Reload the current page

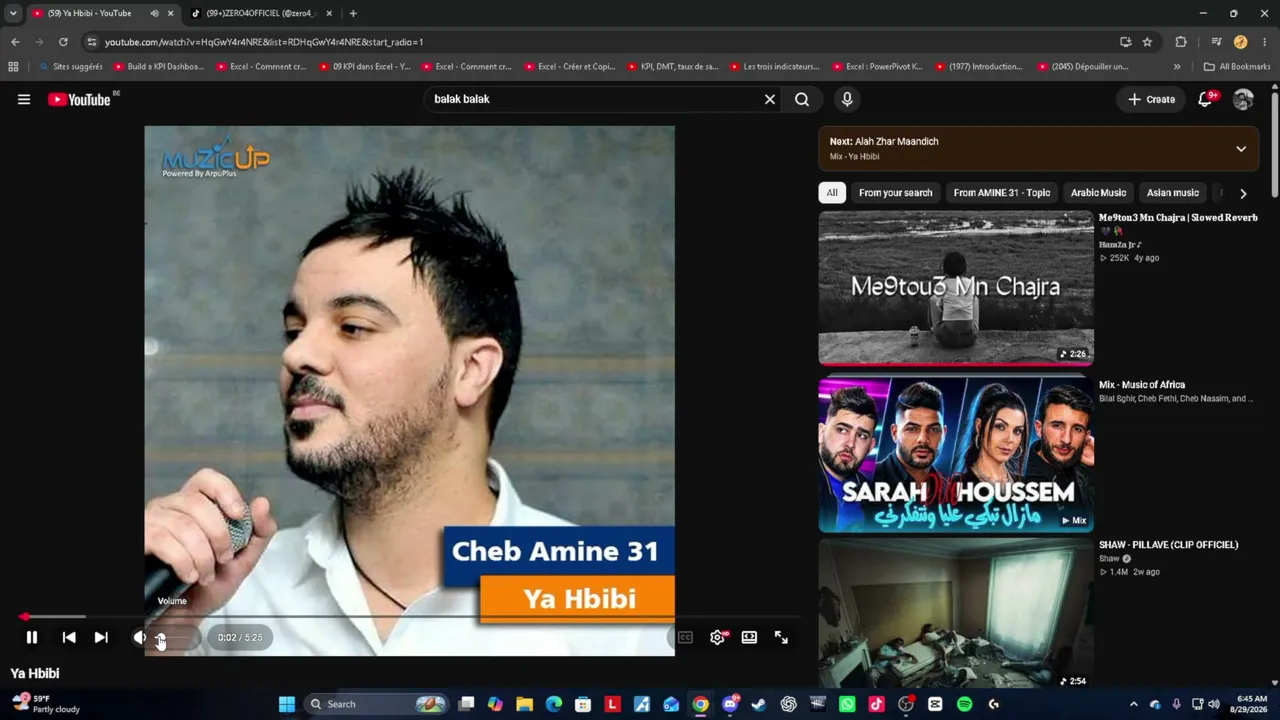[63, 42]
